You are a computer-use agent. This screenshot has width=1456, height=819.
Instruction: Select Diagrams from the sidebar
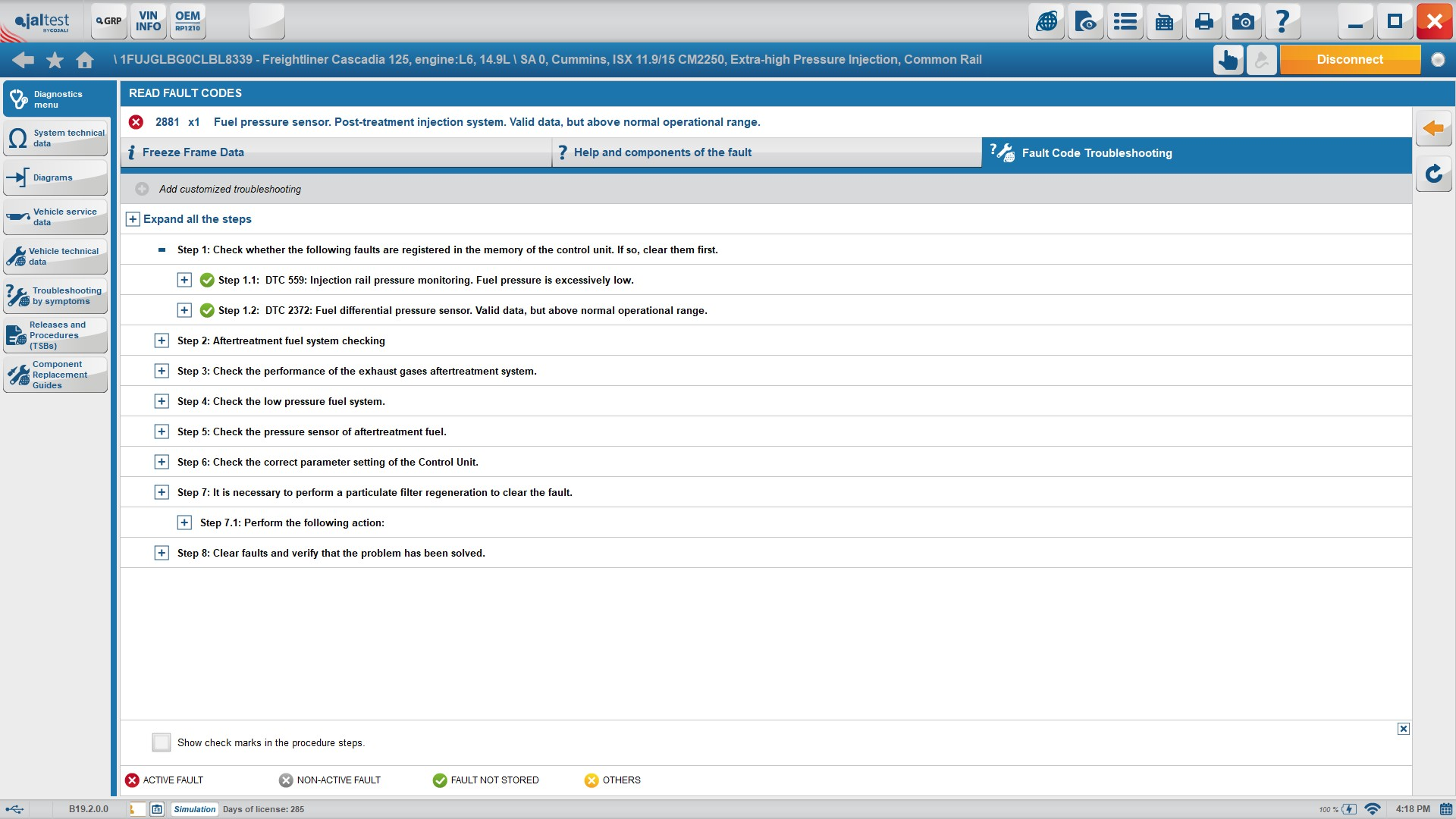pyautogui.click(x=55, y=177)
